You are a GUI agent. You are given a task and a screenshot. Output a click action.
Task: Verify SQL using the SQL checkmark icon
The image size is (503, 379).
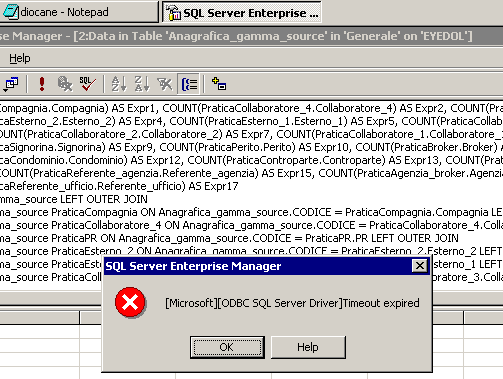[87, 84]
